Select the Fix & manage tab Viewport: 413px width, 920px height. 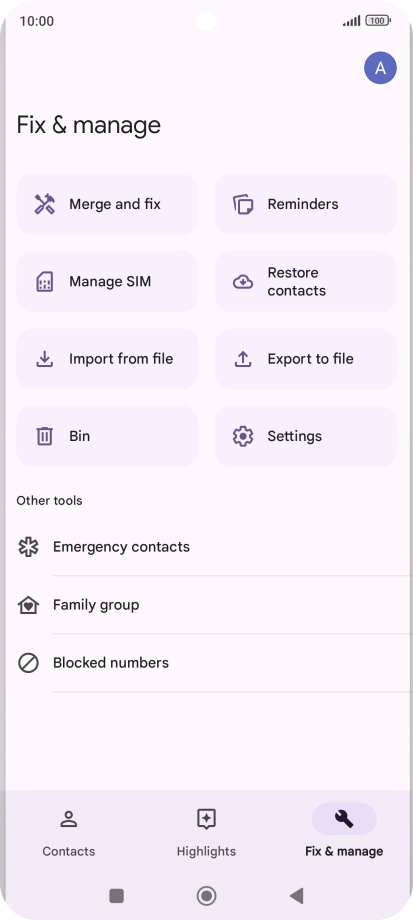coord(344,832)
